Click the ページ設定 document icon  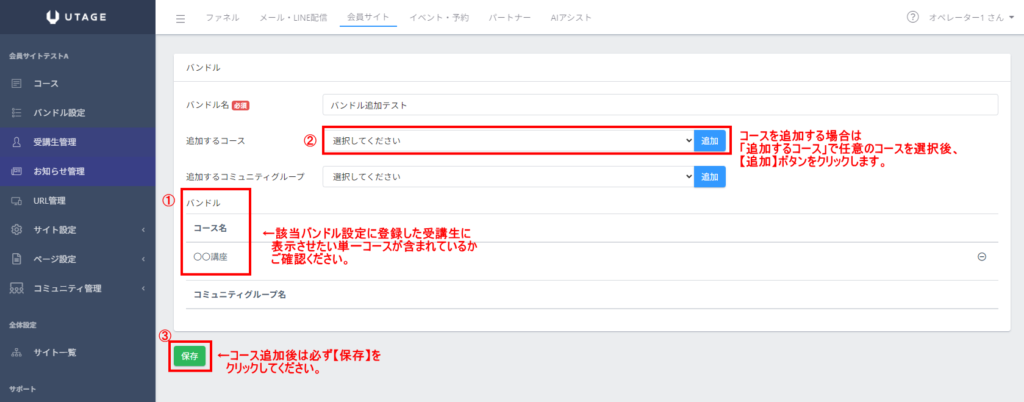point(17,259)
